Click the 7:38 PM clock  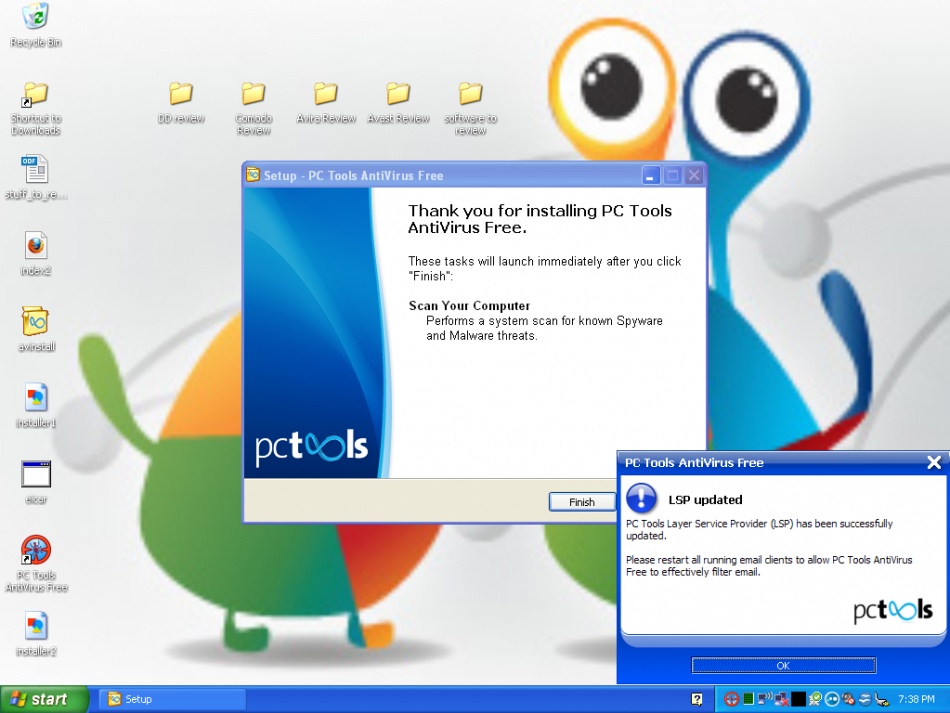(916, 700)
